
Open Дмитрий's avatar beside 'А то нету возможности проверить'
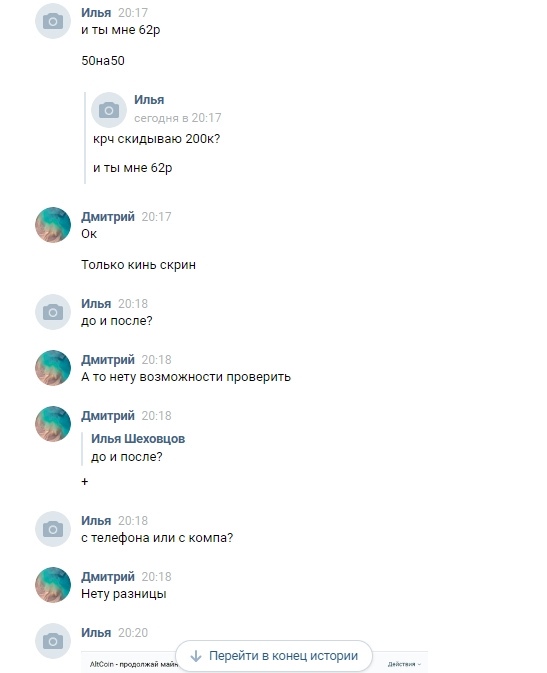pos(53,368)
